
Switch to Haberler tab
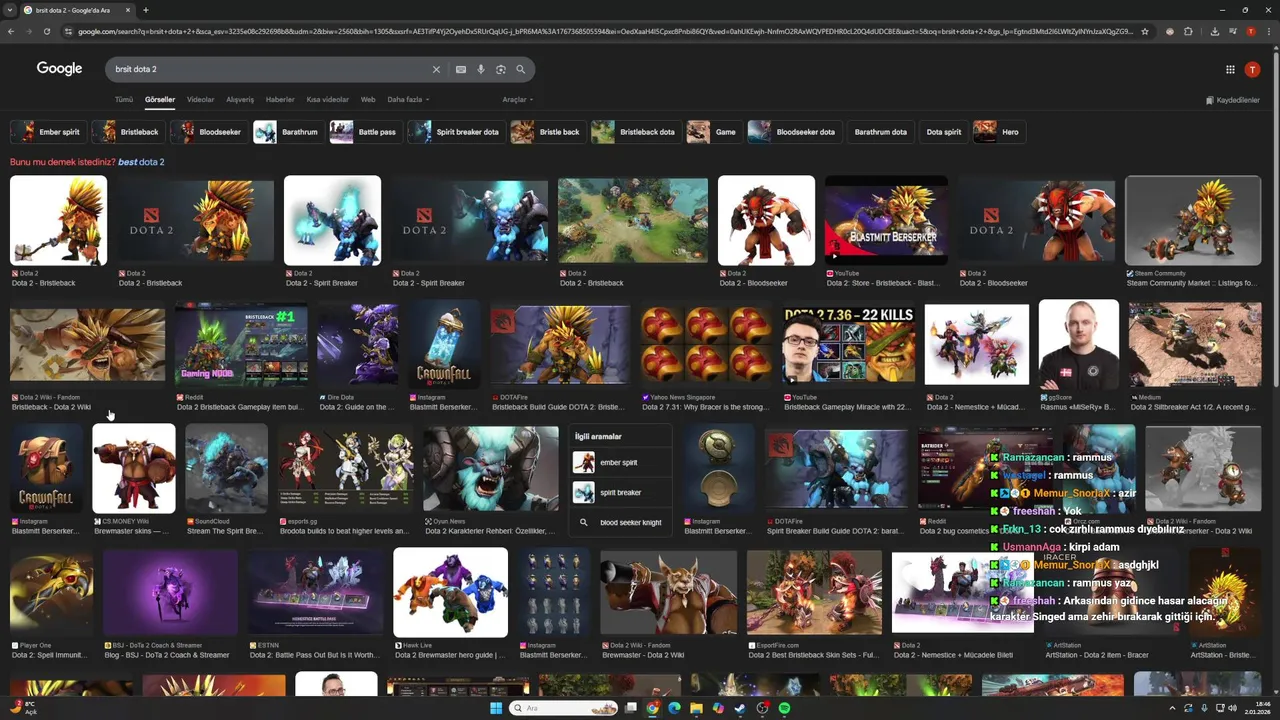(x=280, y=100)
